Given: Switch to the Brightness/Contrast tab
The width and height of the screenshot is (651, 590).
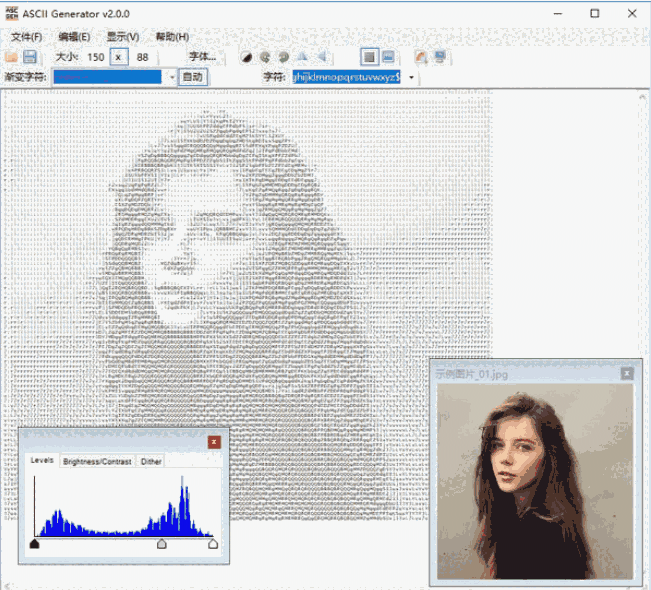Looking at the screenshot, I should pyautogui.click(x=97, y=461).
